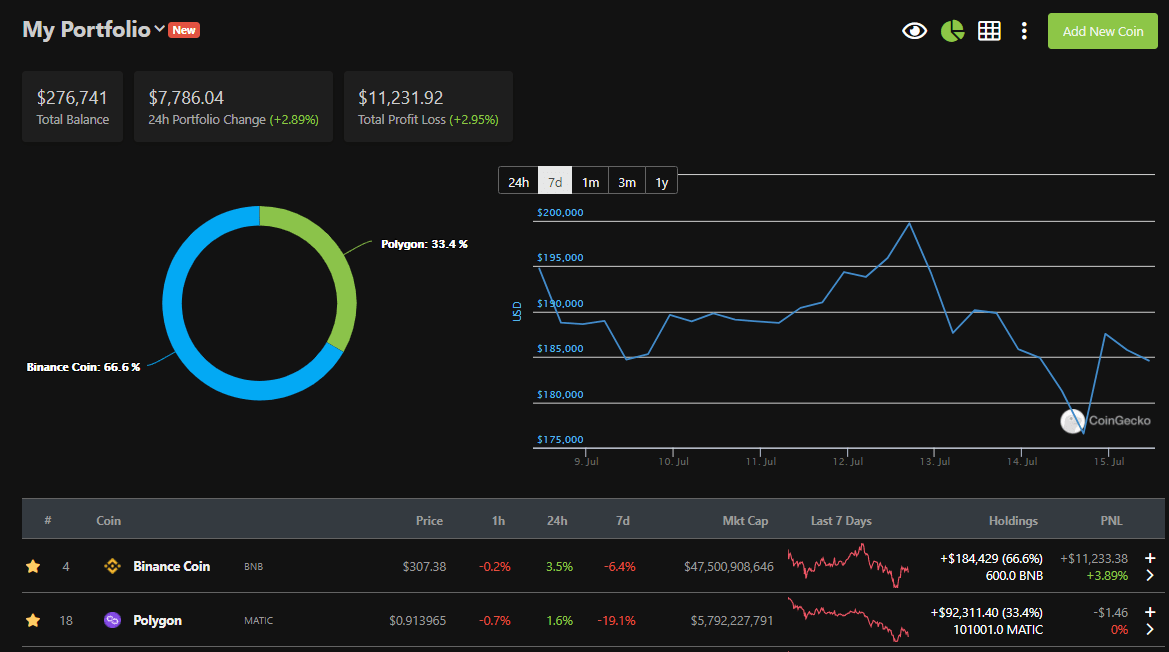
Task: Click the $200,000 y-axis label
Action: pos(560,212)
